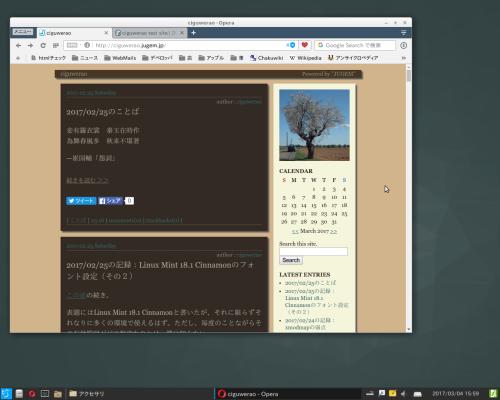This screenshot has width=500, height=400.
Task: Click the Google Search box
Action: click(355, 45)
